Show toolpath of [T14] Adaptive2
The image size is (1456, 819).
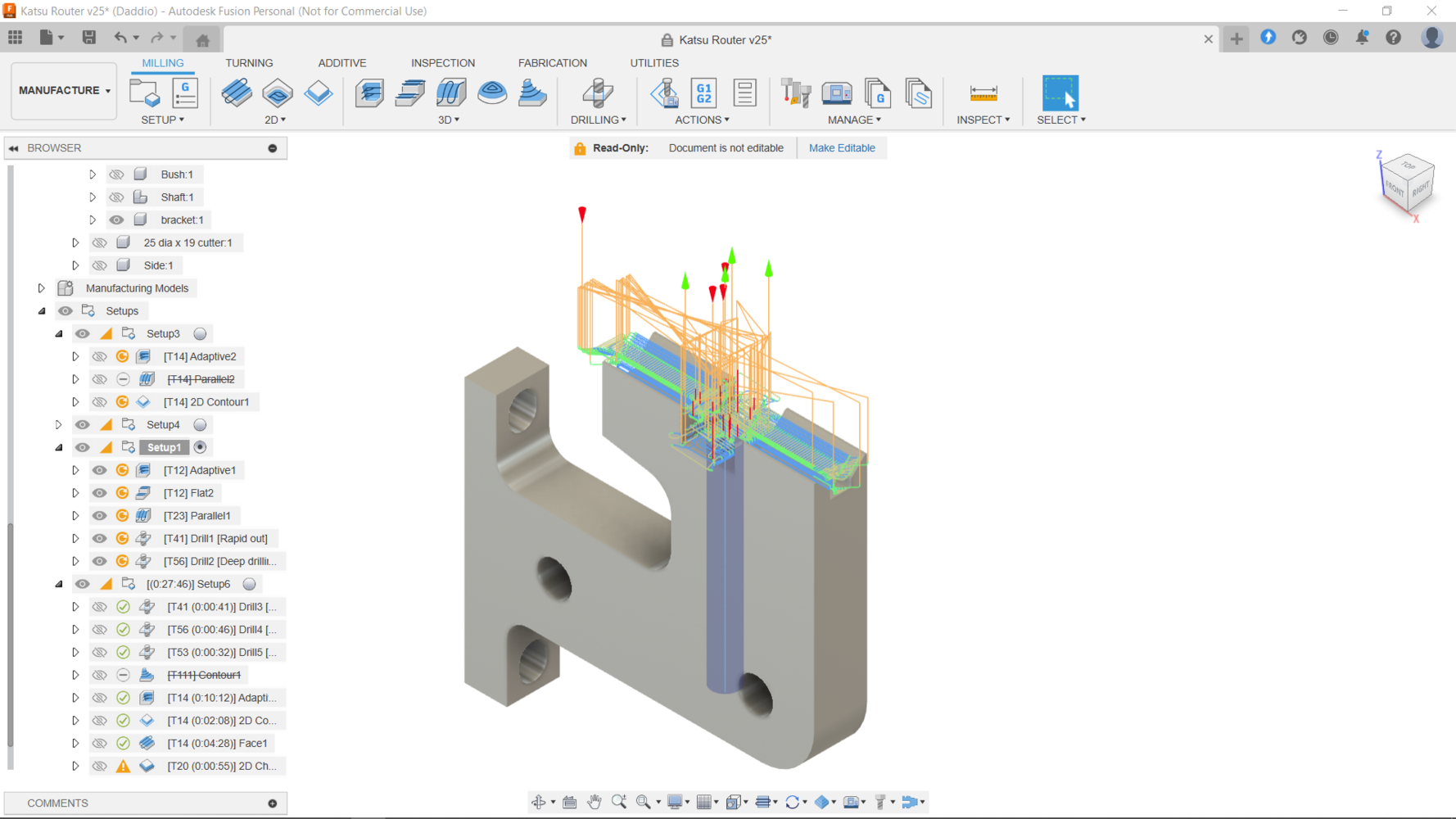tap(99, 356)
